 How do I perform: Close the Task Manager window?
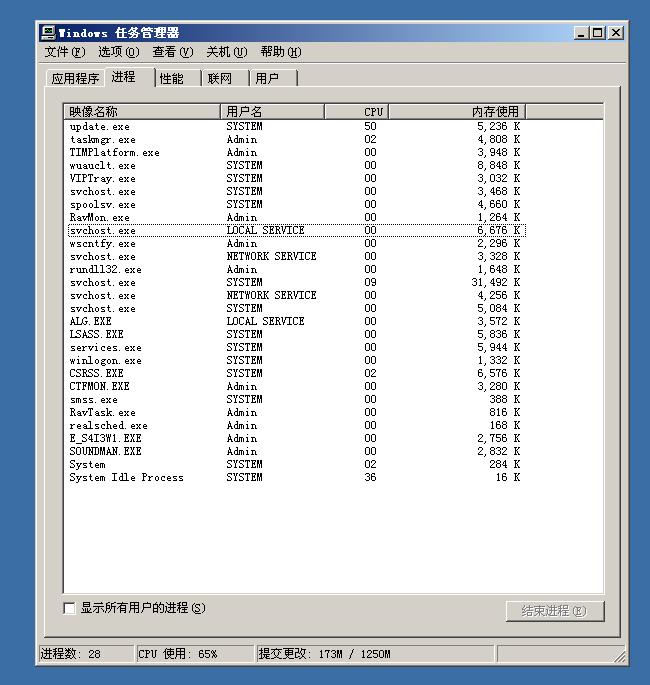(x=616, y=33)
